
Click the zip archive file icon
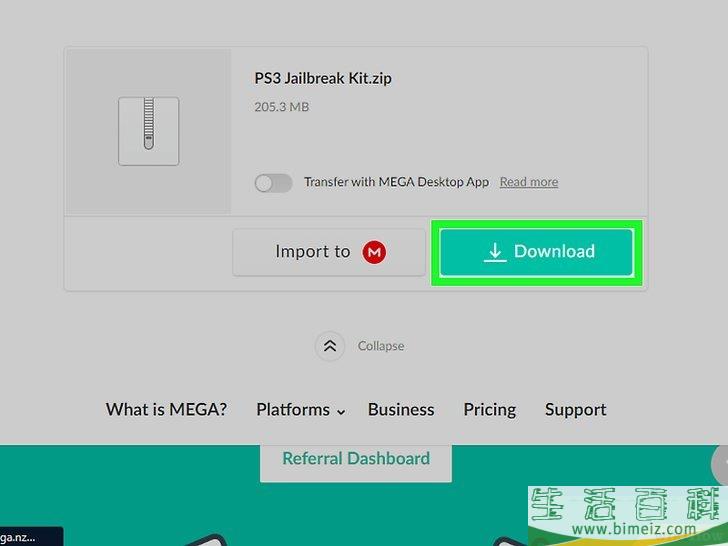click(149, 131)
